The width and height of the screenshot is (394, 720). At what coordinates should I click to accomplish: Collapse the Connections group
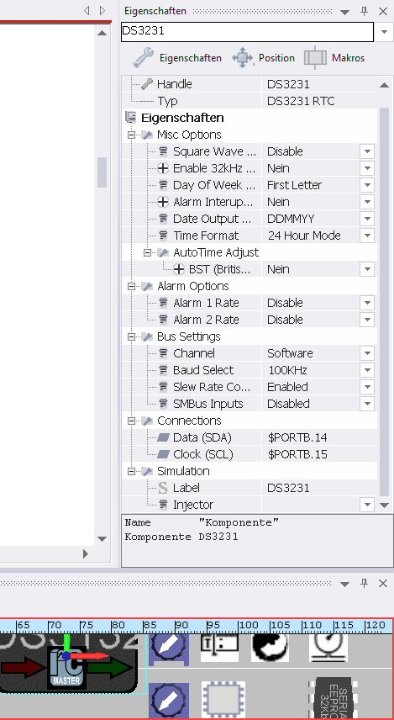132,421
